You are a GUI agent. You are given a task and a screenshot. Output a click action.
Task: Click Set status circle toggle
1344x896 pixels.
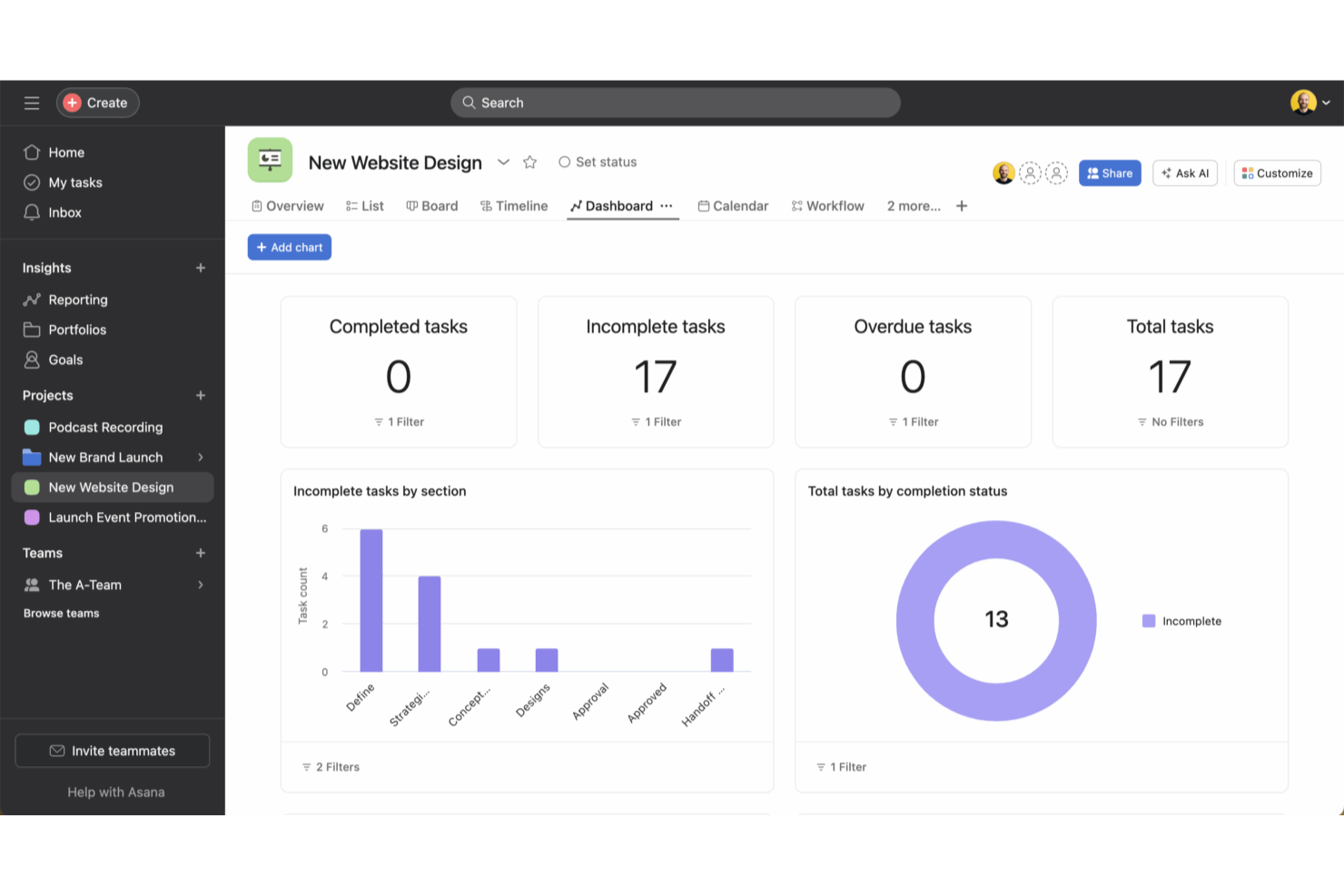[x=565, y=162]
